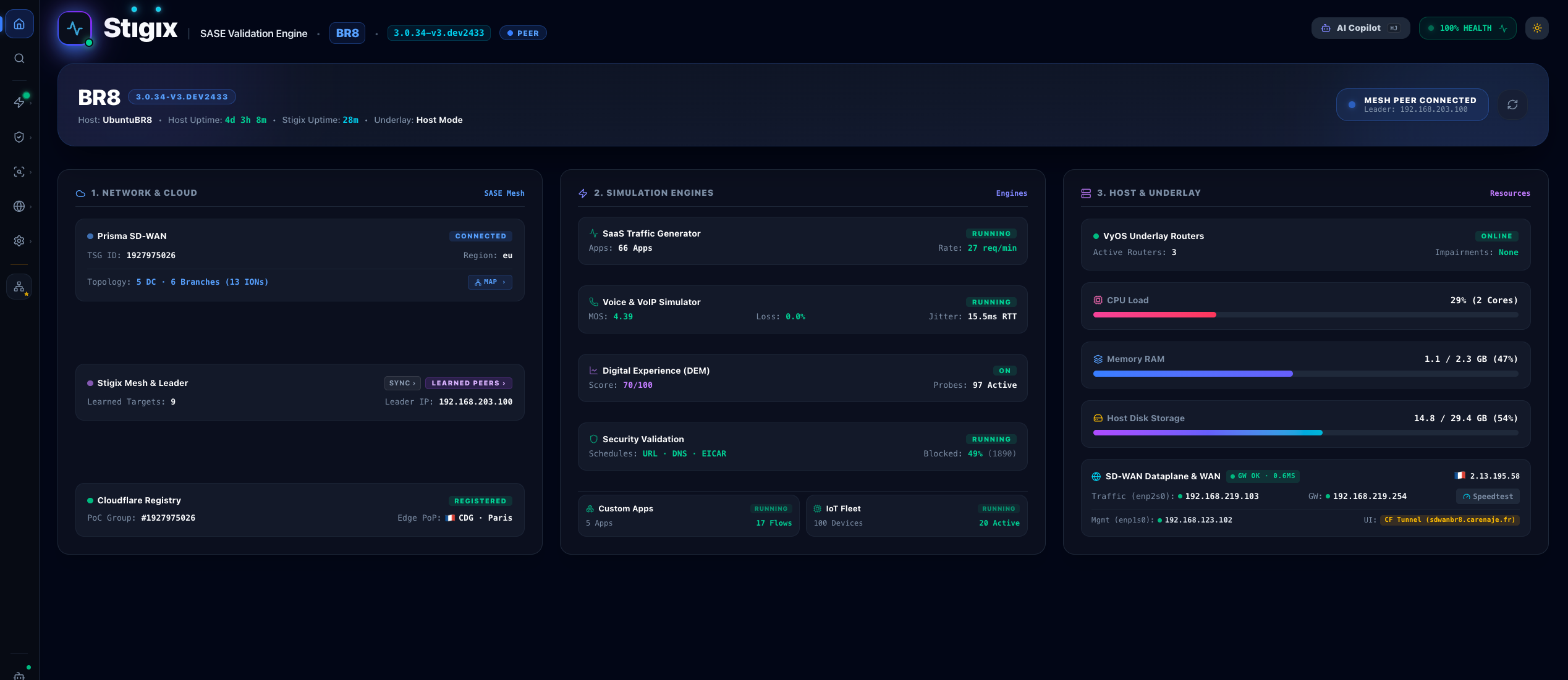Click the BR8 badge in header
The image size is (1568, 680).
pos(347,33)
